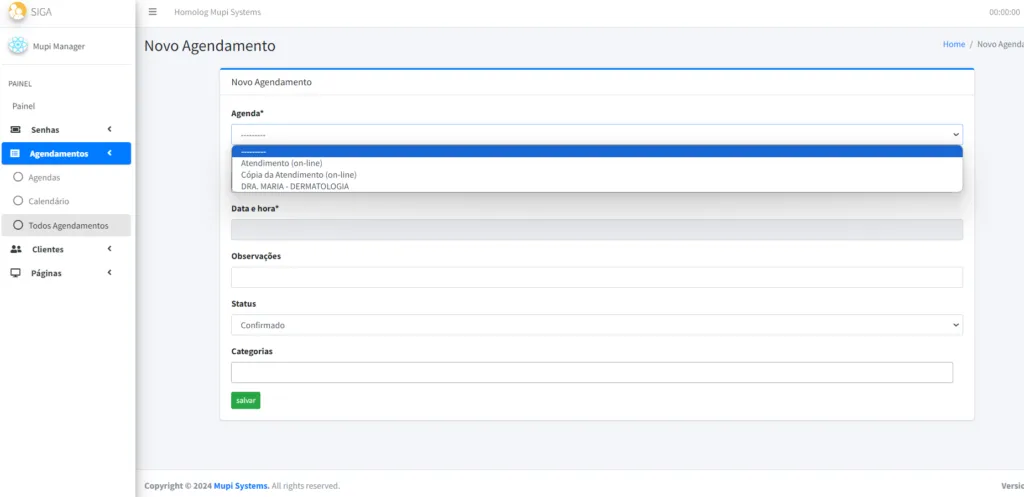Expand the Senhas submenu chevron
Screen dimensions: 1024x497
(x=109, y=129)
